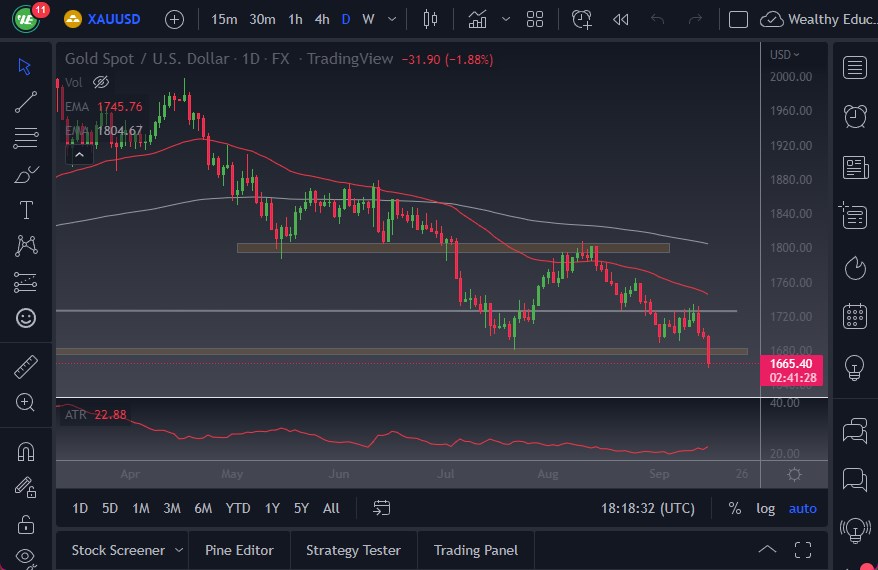Screen dimensions: 878x570
Task: Select the text annotation tool
Action: [26, 210]
